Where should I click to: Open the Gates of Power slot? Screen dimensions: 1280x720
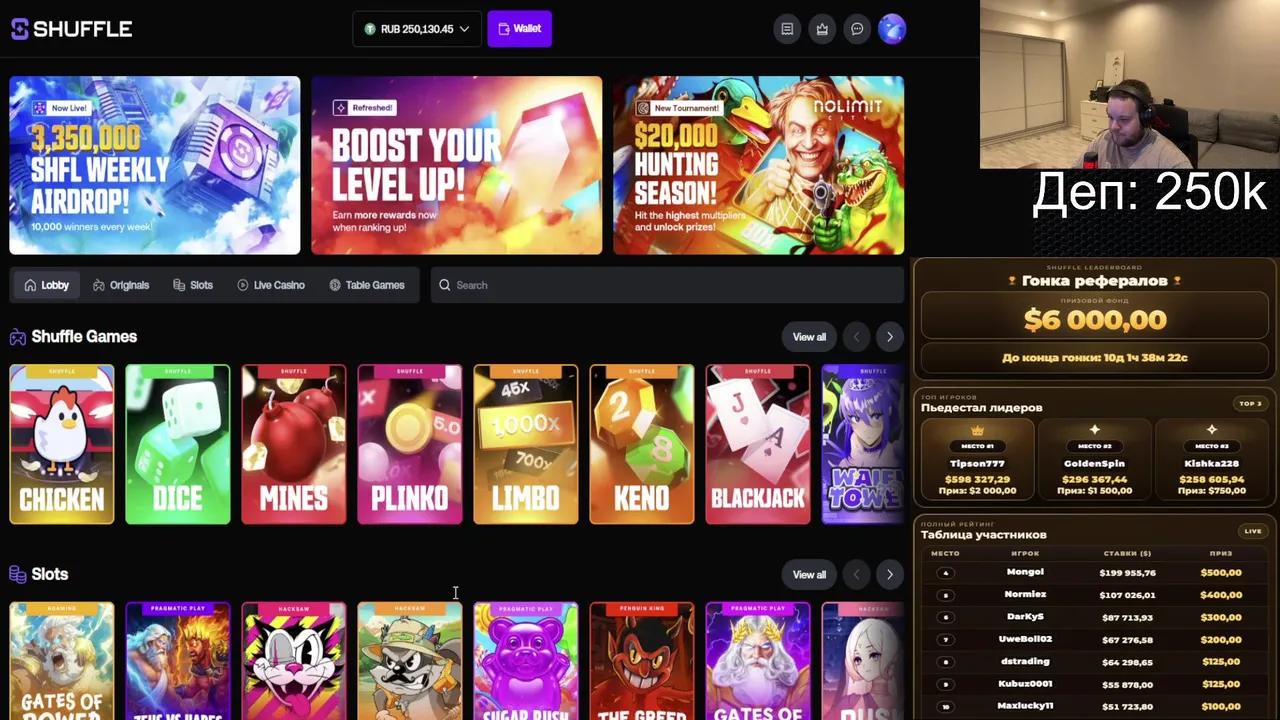point(62,661)
